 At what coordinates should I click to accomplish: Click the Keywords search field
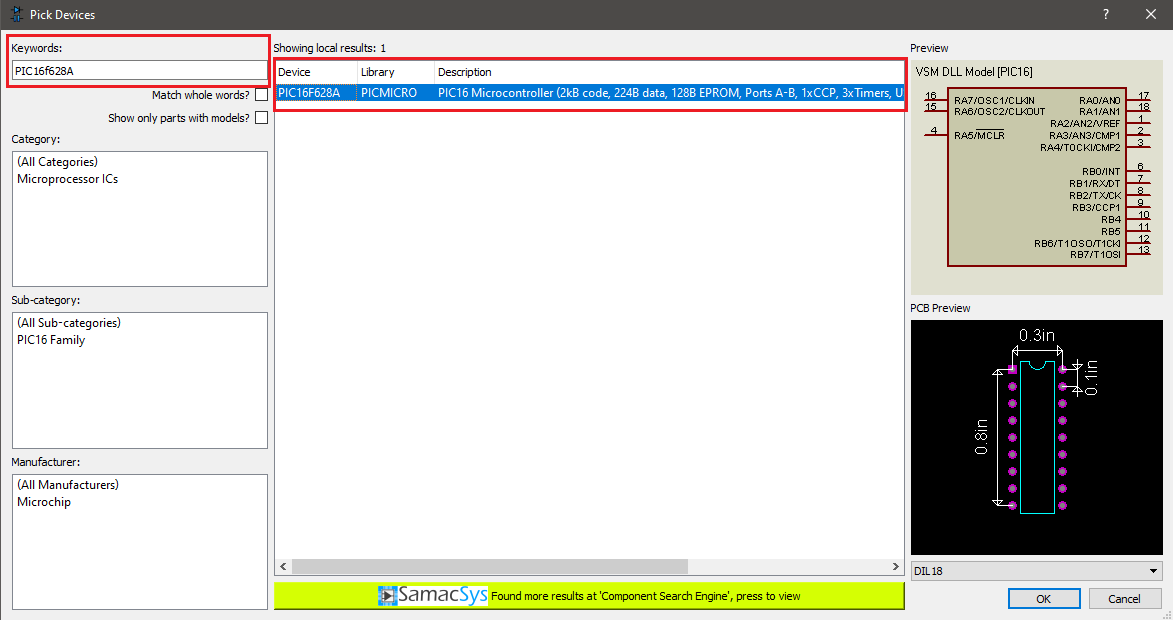click(139, 71)
